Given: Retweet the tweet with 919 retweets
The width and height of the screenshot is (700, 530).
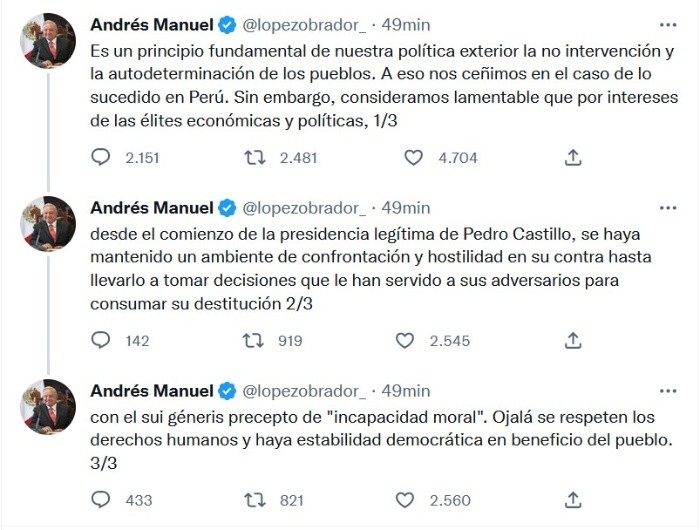Looking at the screenshot, I should point(257,341).
